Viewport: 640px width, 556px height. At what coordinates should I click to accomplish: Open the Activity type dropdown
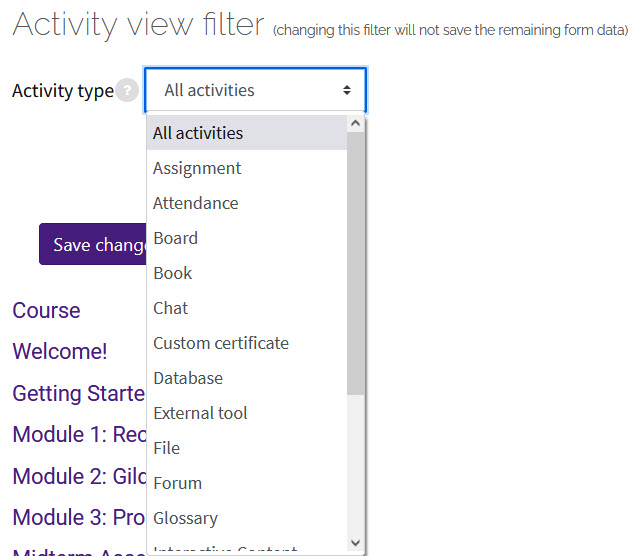click(x=256, y=90)
